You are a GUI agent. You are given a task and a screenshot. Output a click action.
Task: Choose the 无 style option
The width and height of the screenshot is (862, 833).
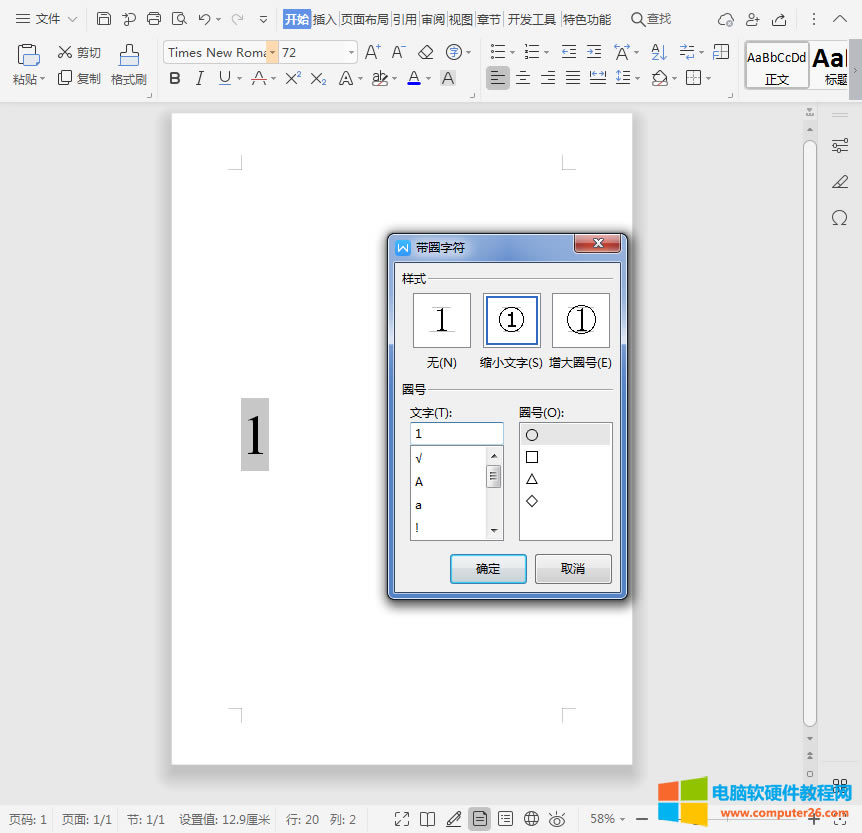point(441,320)
